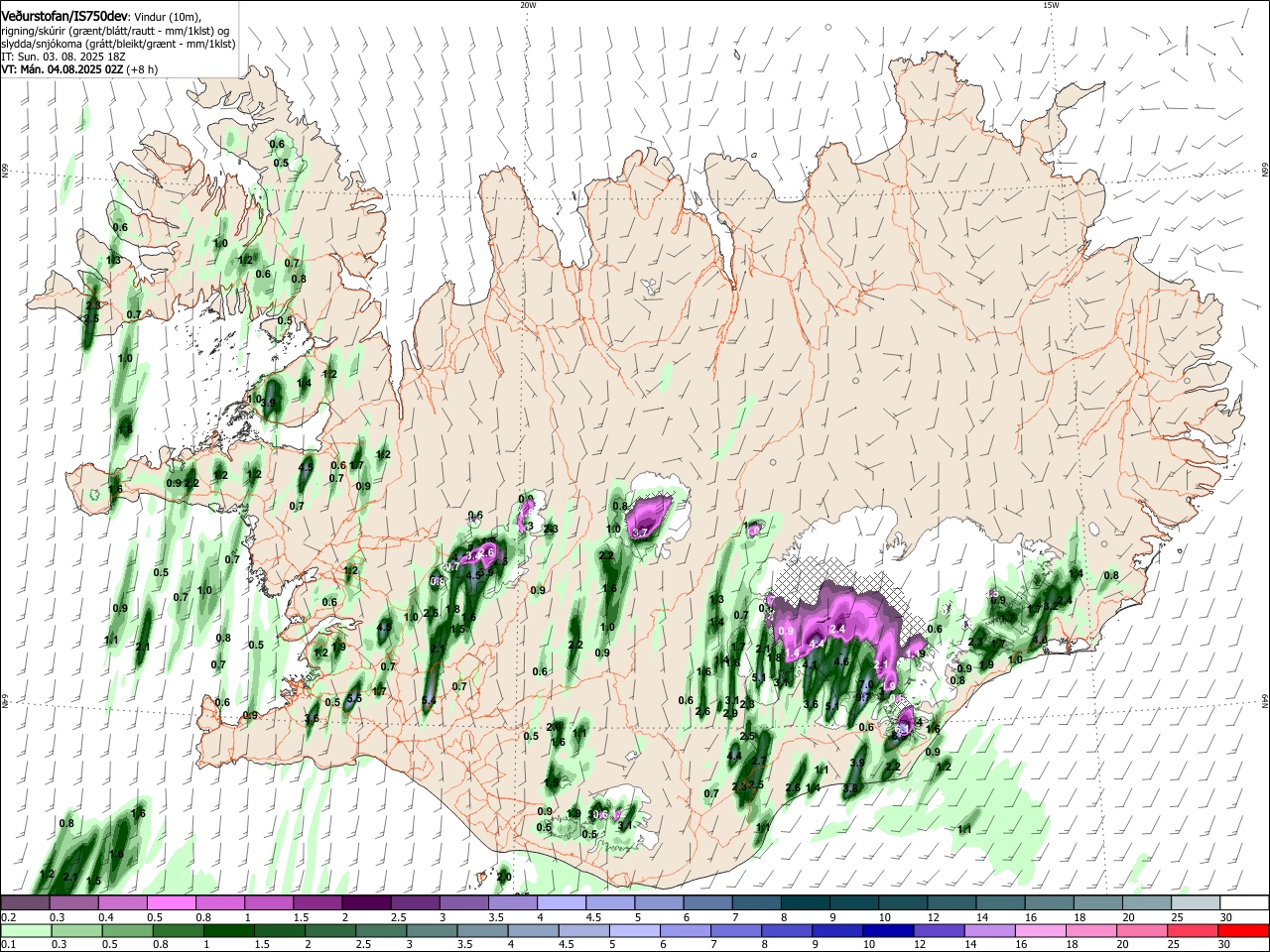
Task: Click the 'IT: Sun. 03. 08. 2025 18Z' line
Action: (63, 57)
